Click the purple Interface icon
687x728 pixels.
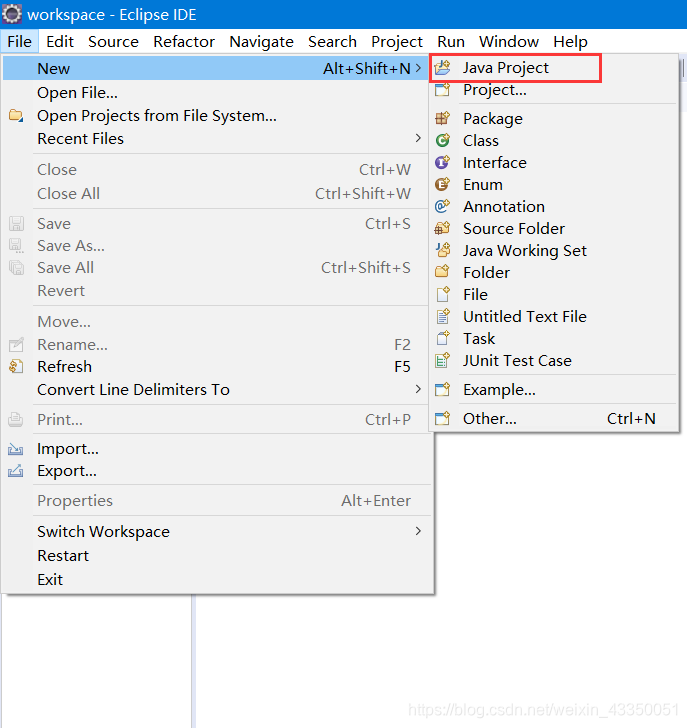[x=442, y=162]
